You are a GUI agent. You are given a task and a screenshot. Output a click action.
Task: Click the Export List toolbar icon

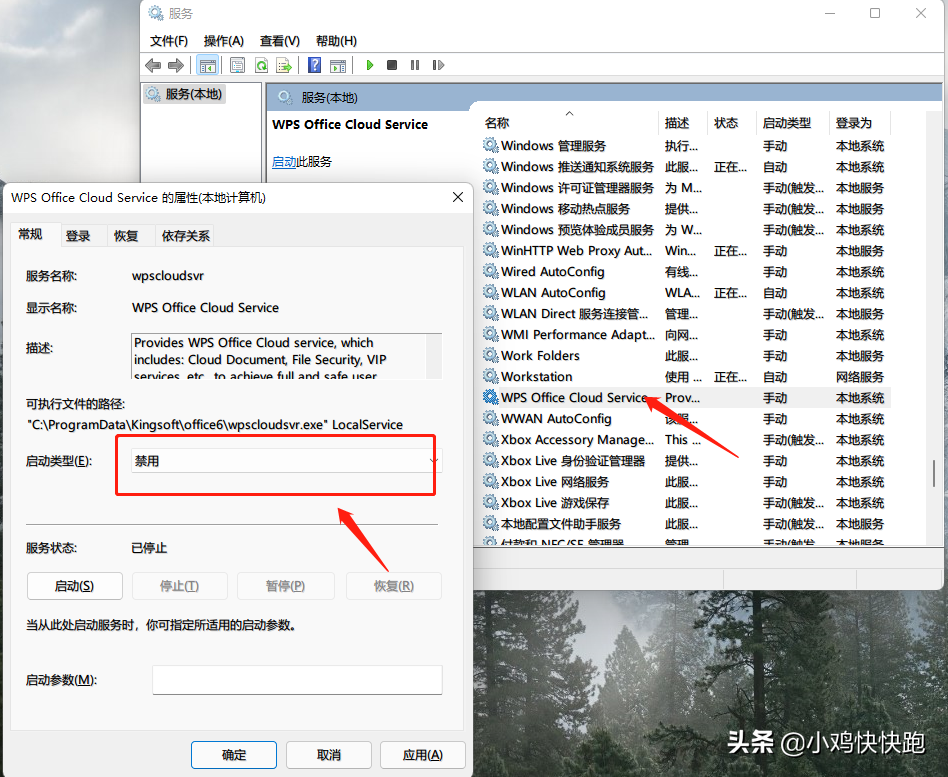284,65
